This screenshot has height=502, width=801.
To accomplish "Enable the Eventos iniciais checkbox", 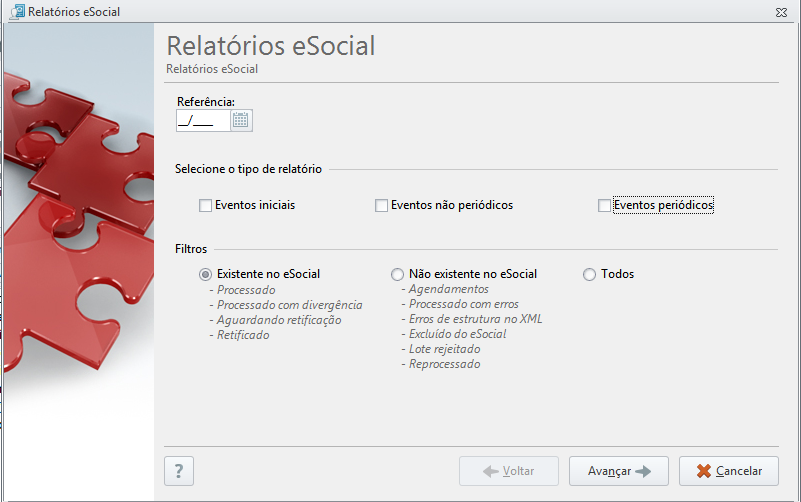I will (205, 205).
